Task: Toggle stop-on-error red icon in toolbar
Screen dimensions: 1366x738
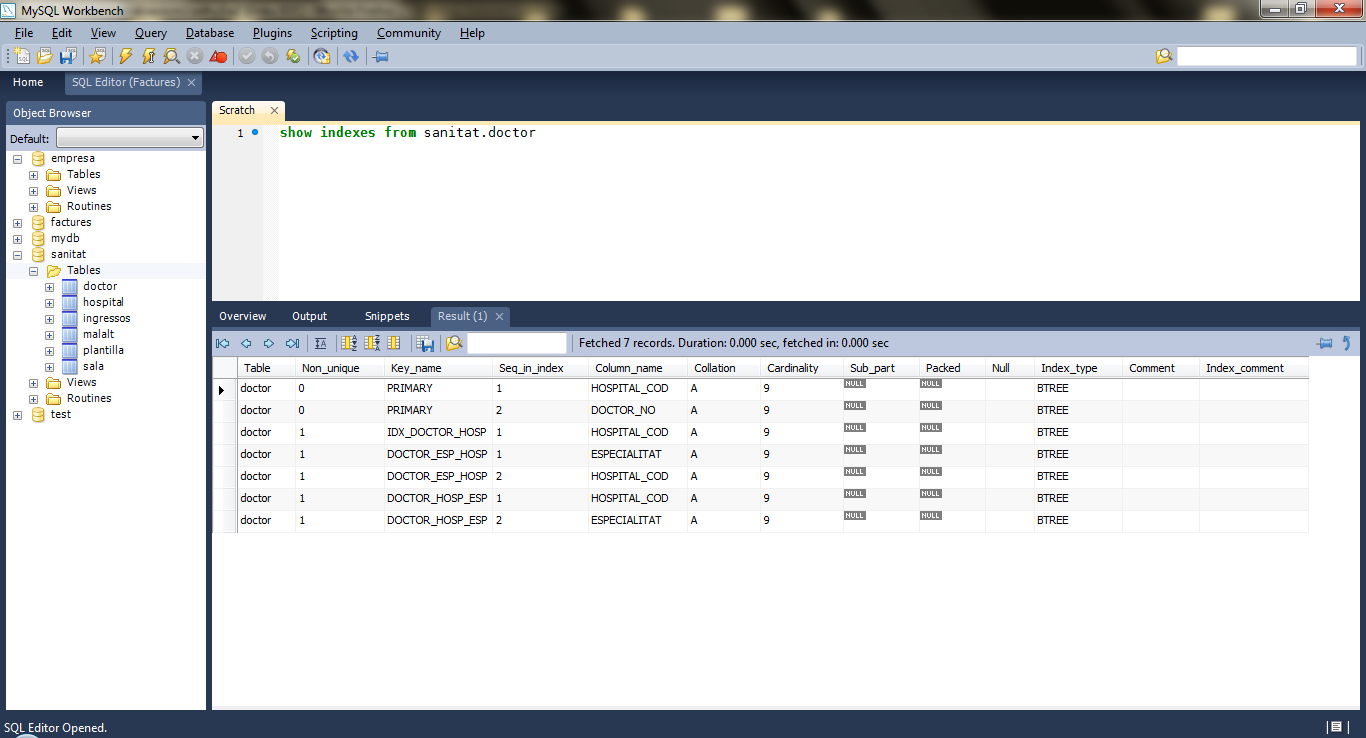Action: (218, 56)
